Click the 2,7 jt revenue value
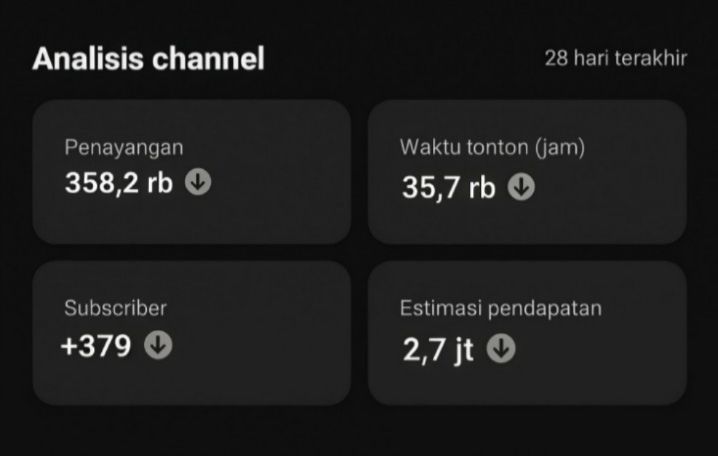 (x=438, y=350)
